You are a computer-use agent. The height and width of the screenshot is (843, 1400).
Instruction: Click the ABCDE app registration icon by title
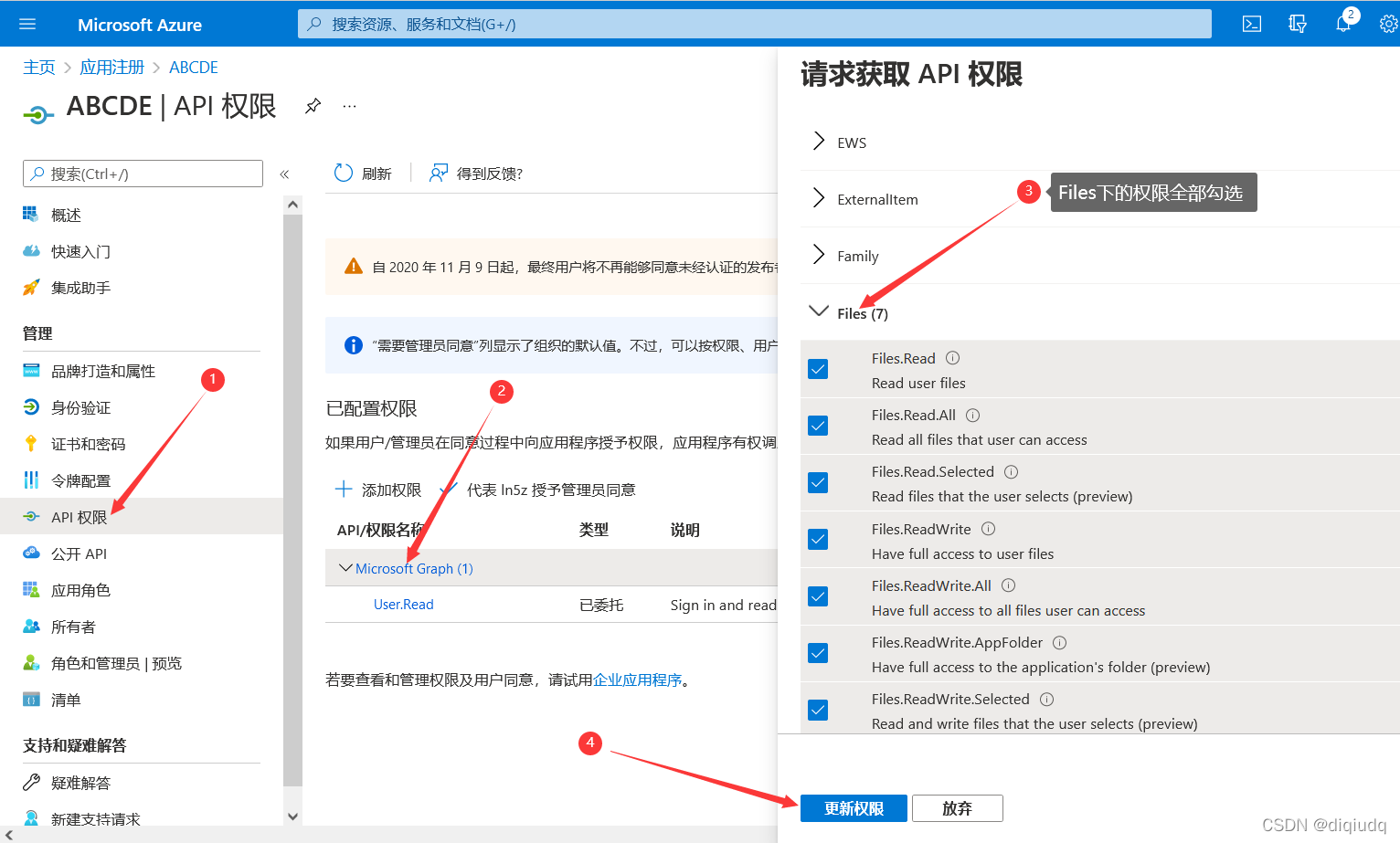(38, 114)
